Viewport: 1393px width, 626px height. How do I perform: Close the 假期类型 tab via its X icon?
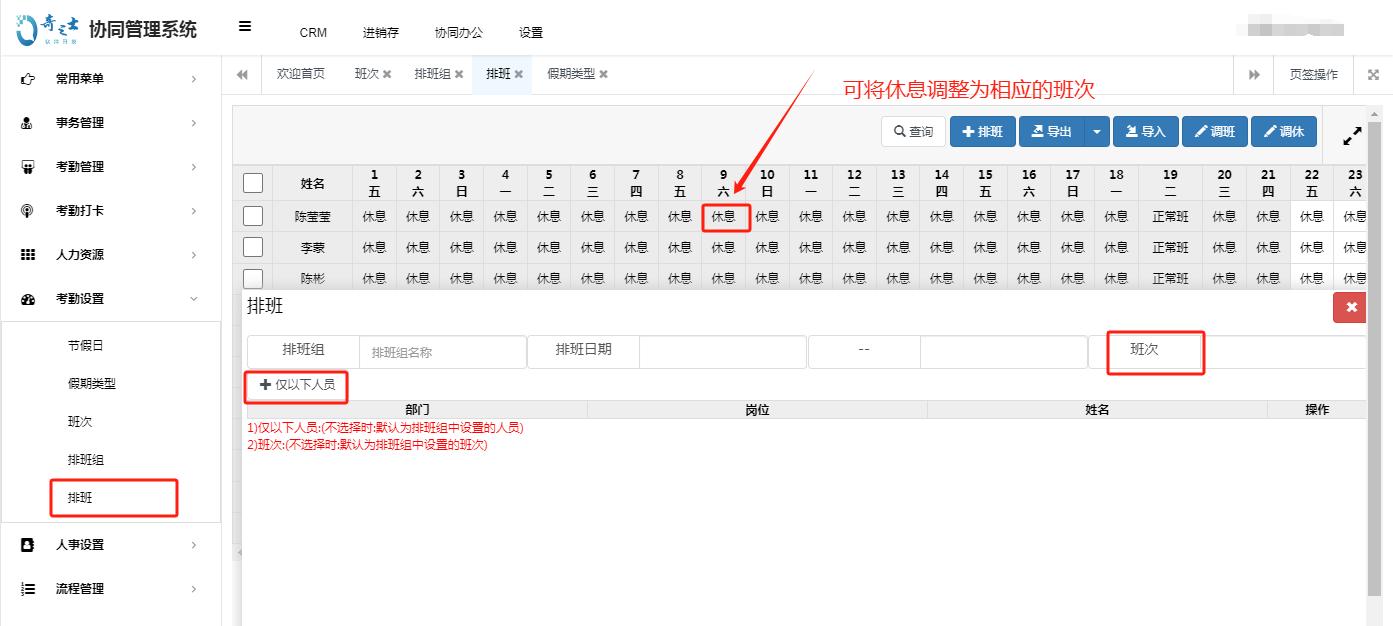pos(603,75)
